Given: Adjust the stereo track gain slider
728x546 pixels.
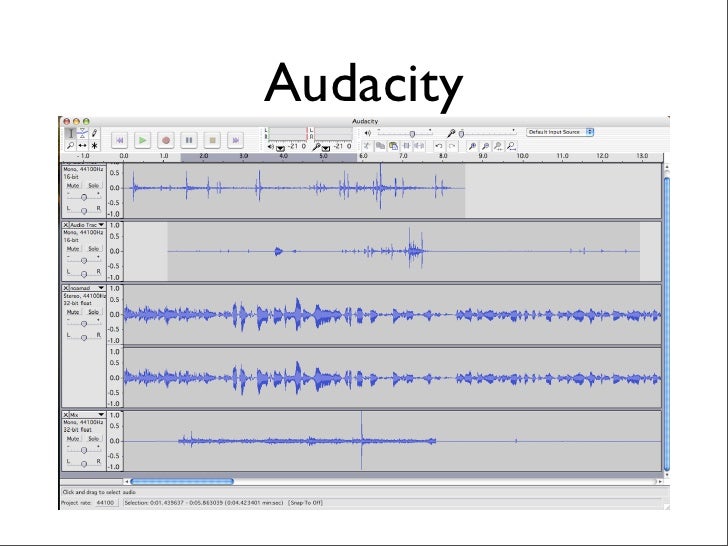Looking at the screenshot, I should [x=84, y=323].
